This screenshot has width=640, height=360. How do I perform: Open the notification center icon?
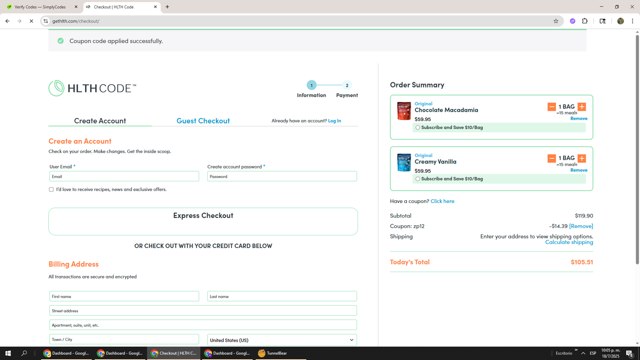coord(629,353)
